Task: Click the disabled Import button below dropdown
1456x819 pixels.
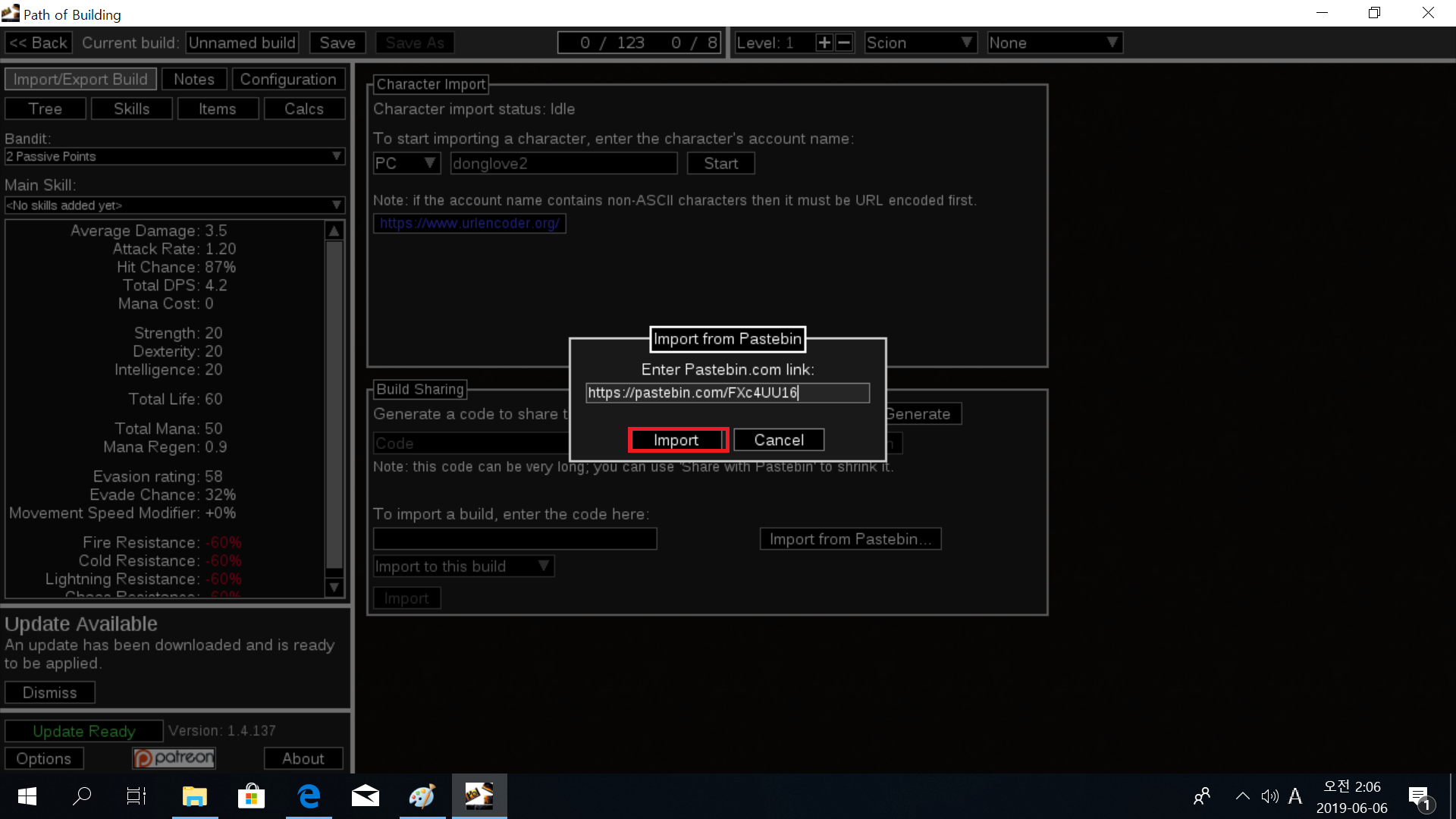Action: tap(406, 598)
